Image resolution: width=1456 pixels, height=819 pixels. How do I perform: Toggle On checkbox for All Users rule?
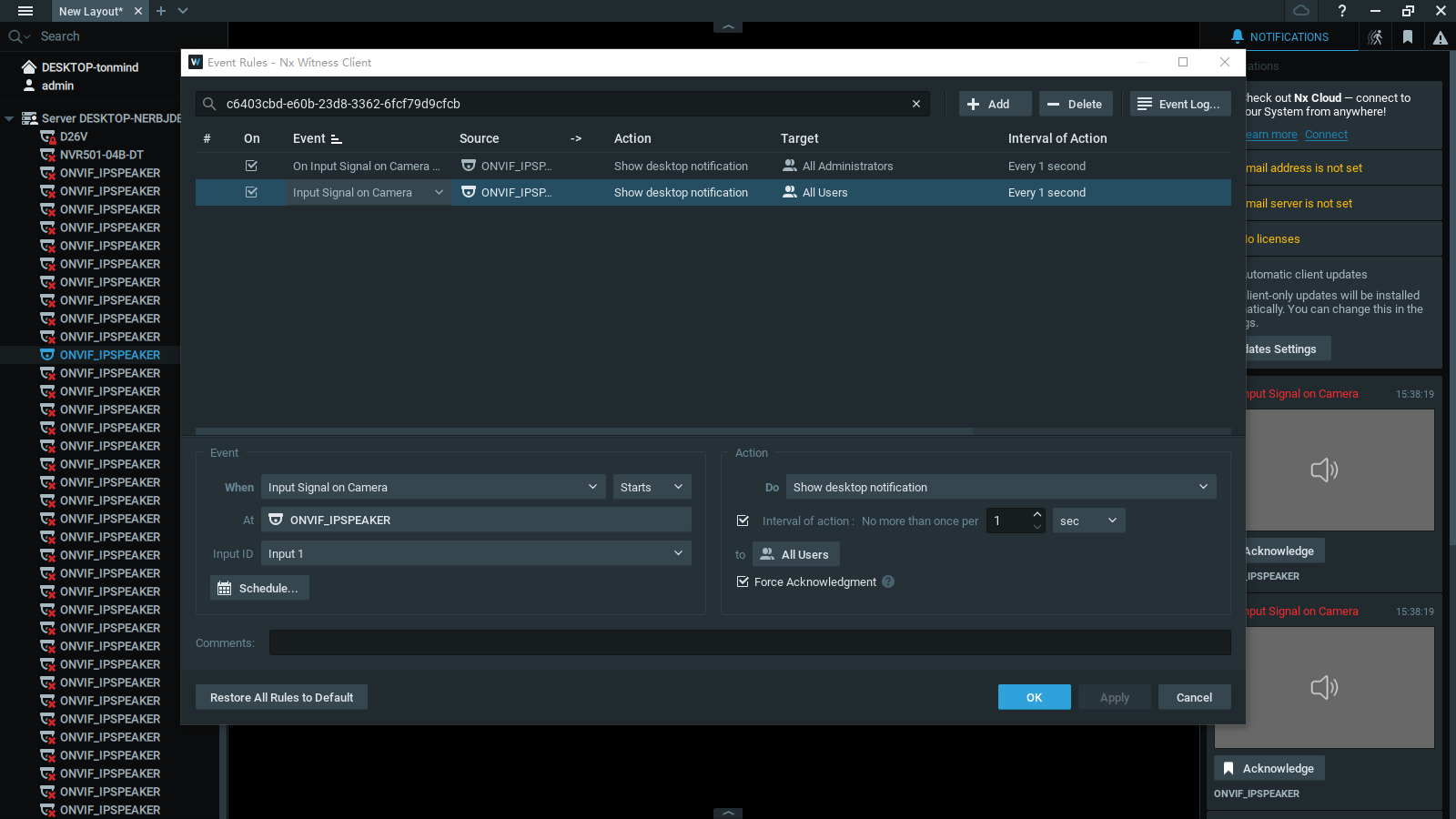251,192
